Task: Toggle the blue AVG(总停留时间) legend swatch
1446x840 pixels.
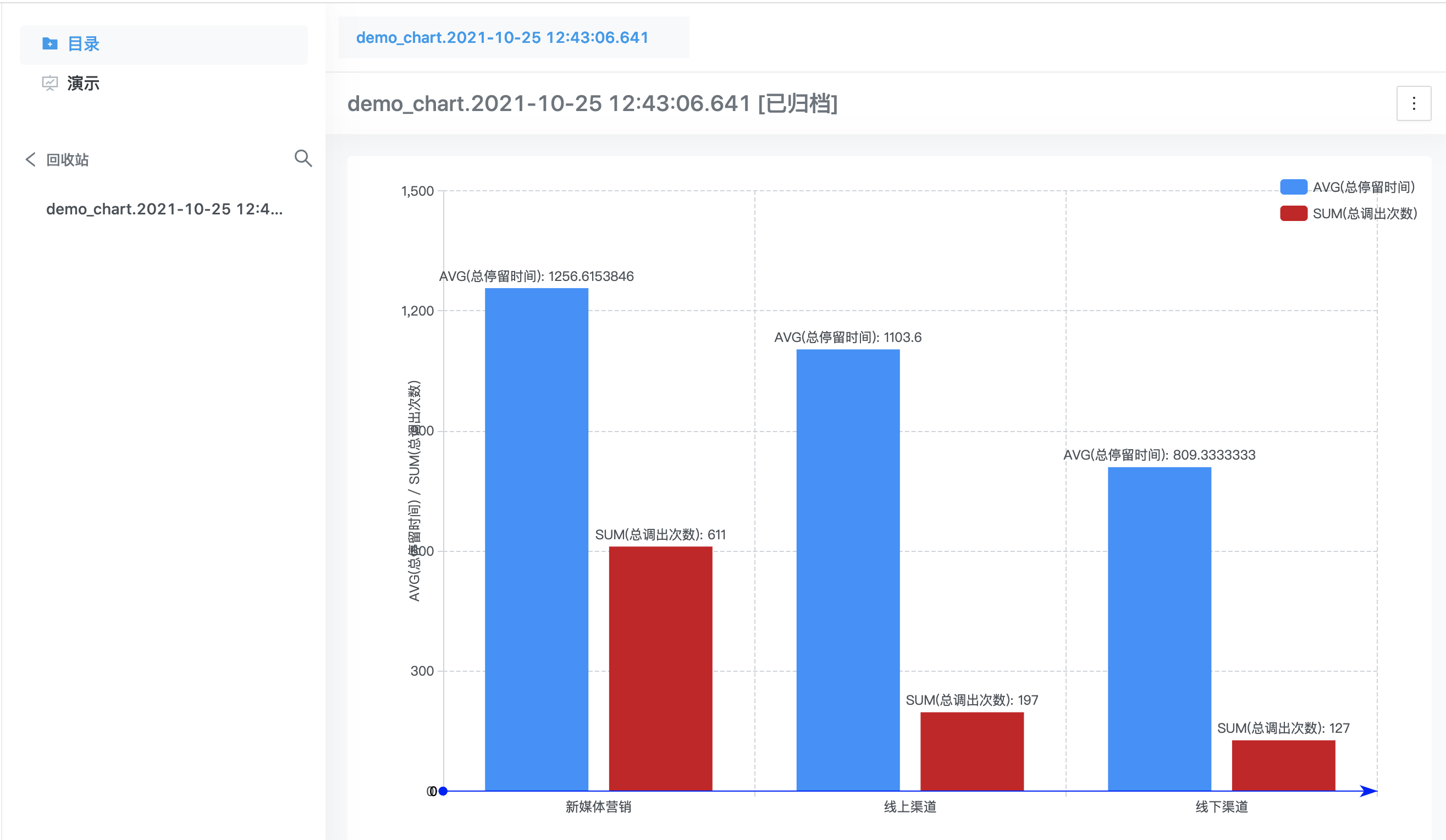Action: (1293, 187)
